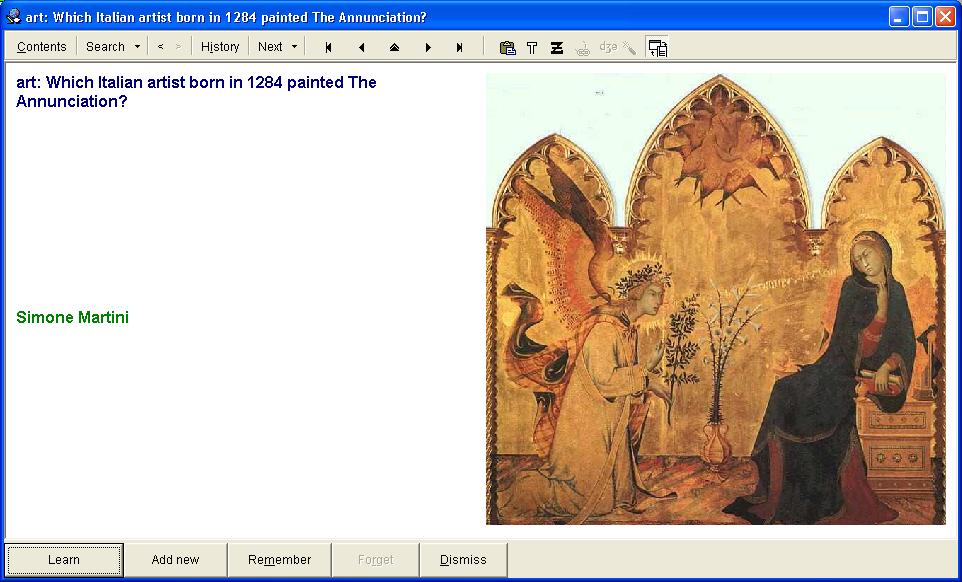The image size is (962, 582).
Task: Dismiss the current element
Action: (463, 560)
